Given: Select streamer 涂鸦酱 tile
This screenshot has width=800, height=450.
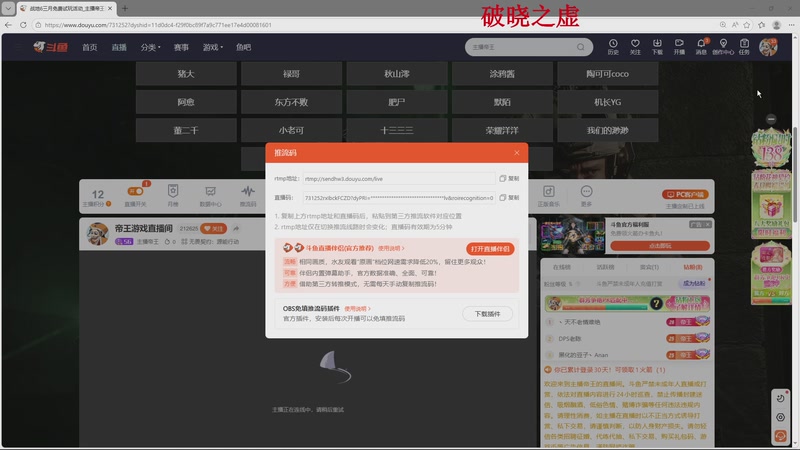Looking at the screenshot, I should tap(502, 73).
